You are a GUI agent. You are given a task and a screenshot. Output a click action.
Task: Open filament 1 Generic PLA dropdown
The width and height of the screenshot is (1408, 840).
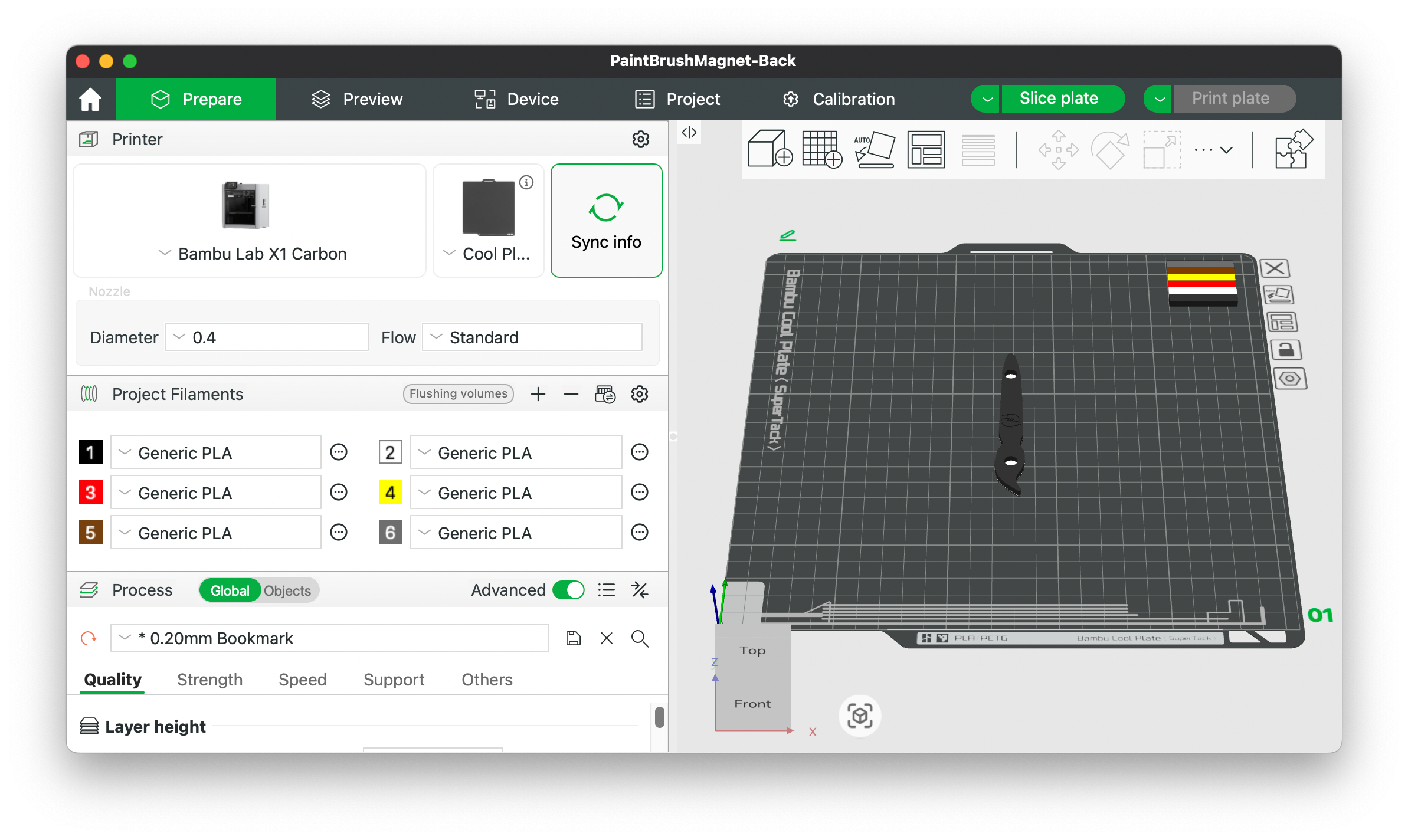216,452
